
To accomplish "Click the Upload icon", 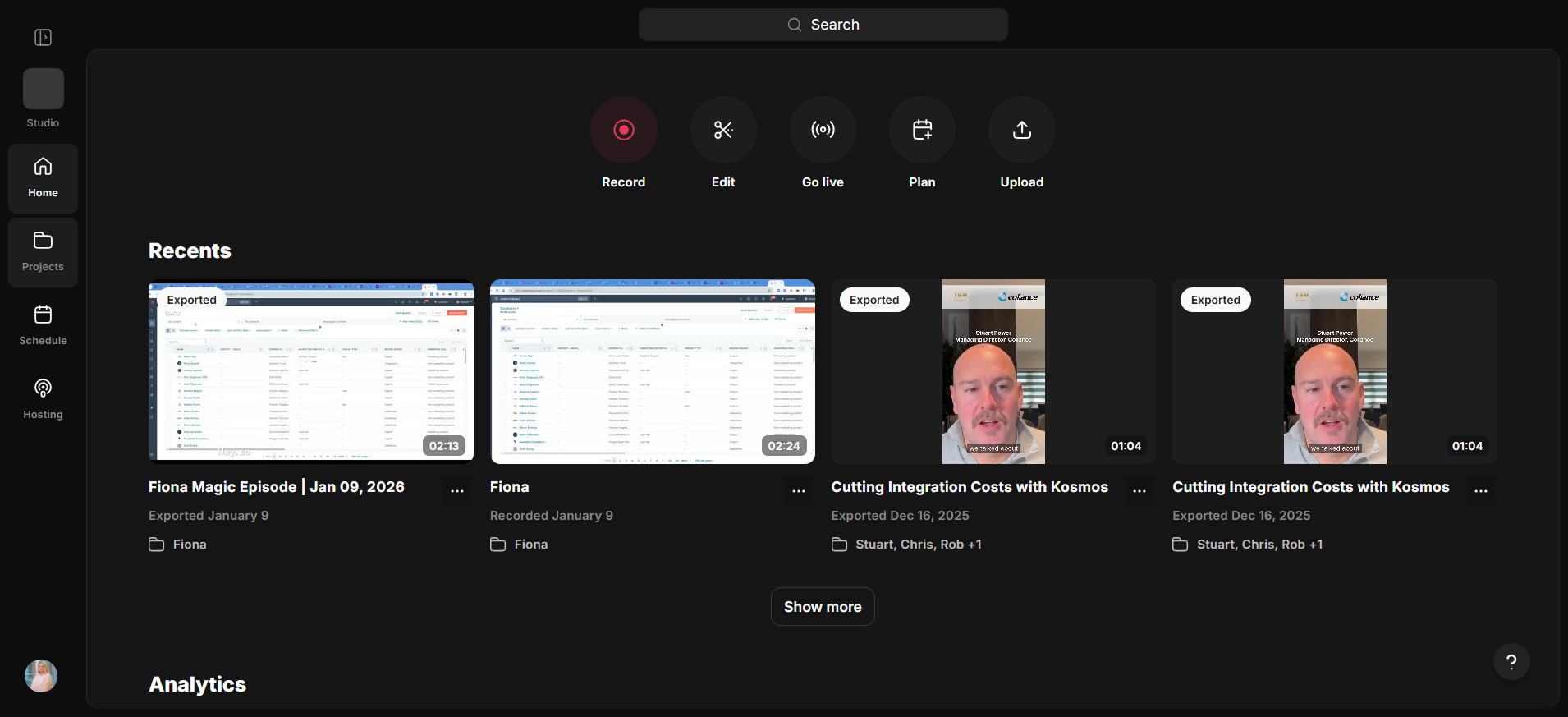I will coord(1022,130).
